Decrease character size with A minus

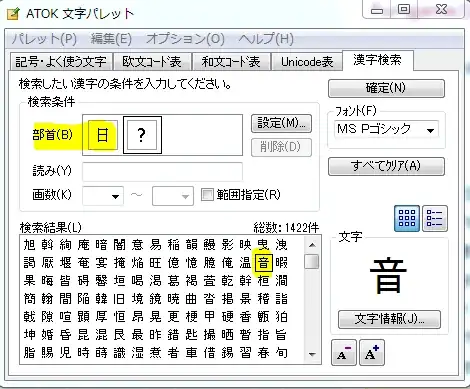point(344,353)
